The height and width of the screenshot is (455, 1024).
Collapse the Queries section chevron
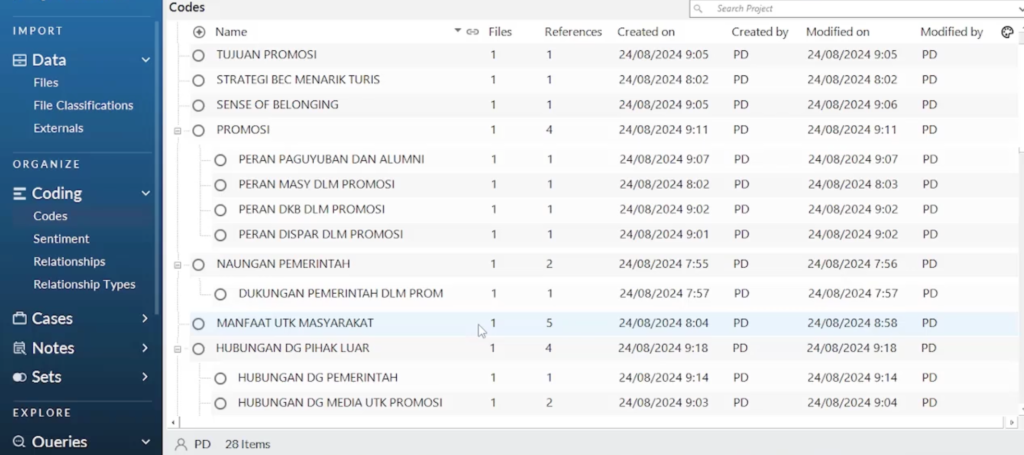point(146,442)
